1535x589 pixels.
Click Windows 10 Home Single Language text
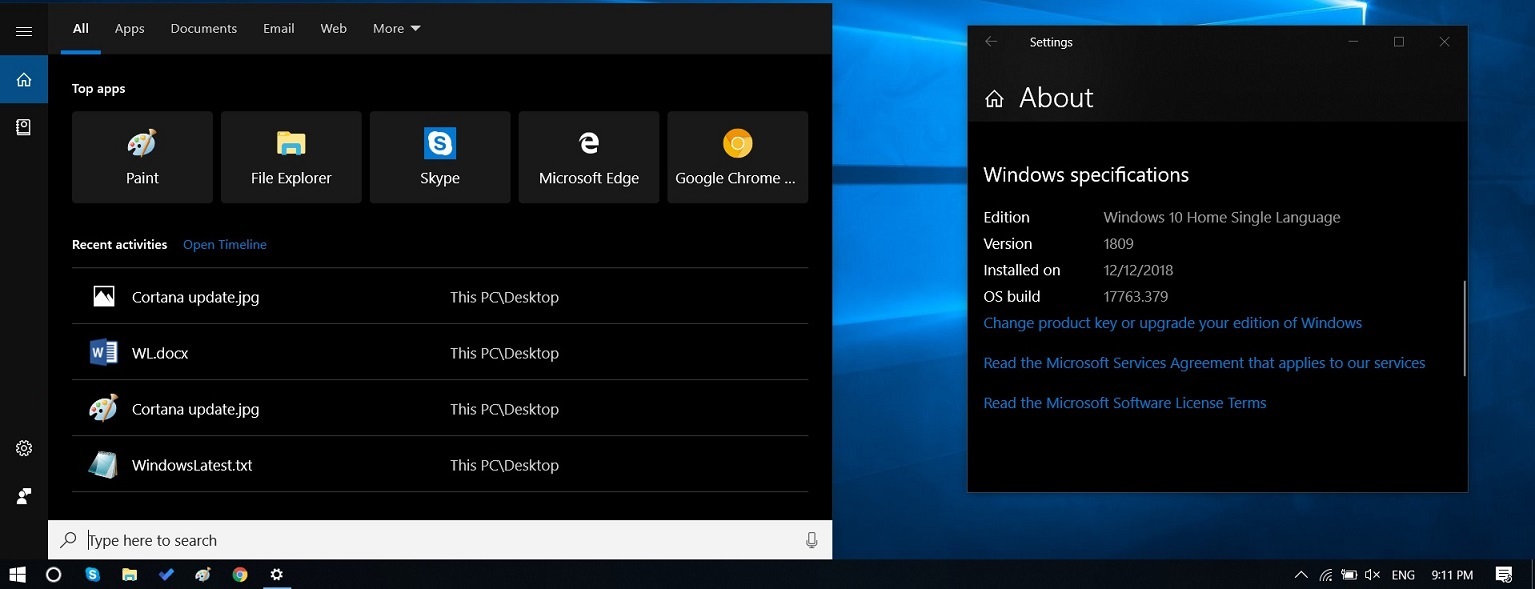tap(1222, 217)
